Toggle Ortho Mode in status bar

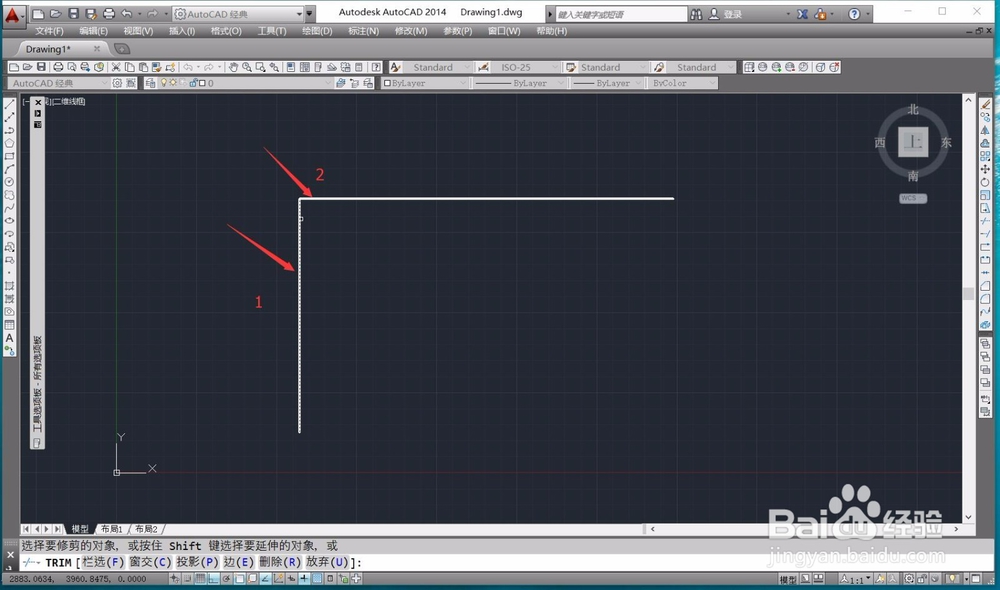214,579
